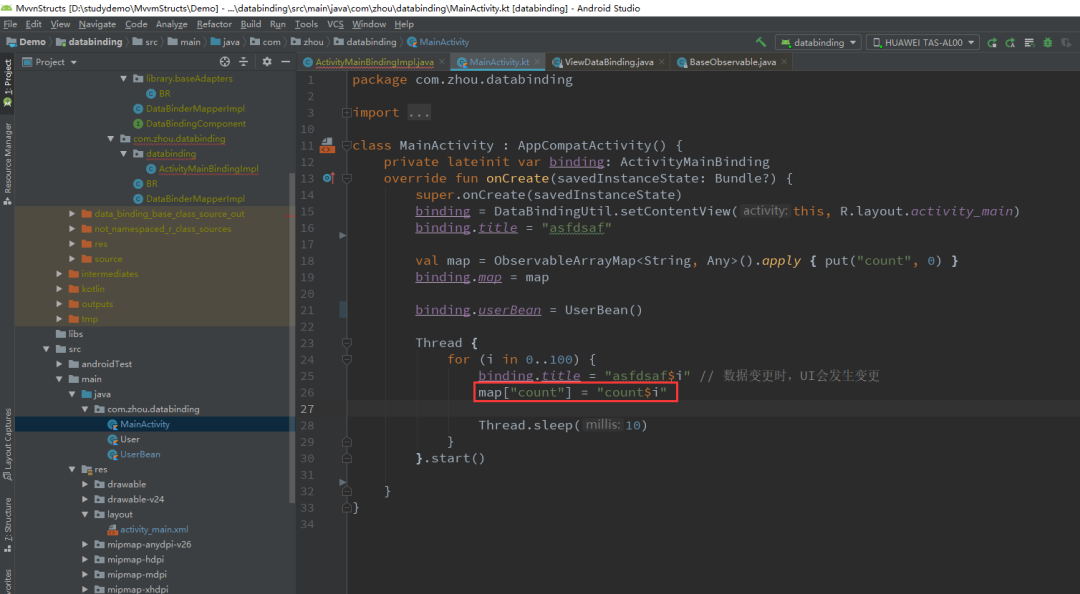Click the UserBean class icon
This screenshot has width=1080, height=594.
point(112,455)
